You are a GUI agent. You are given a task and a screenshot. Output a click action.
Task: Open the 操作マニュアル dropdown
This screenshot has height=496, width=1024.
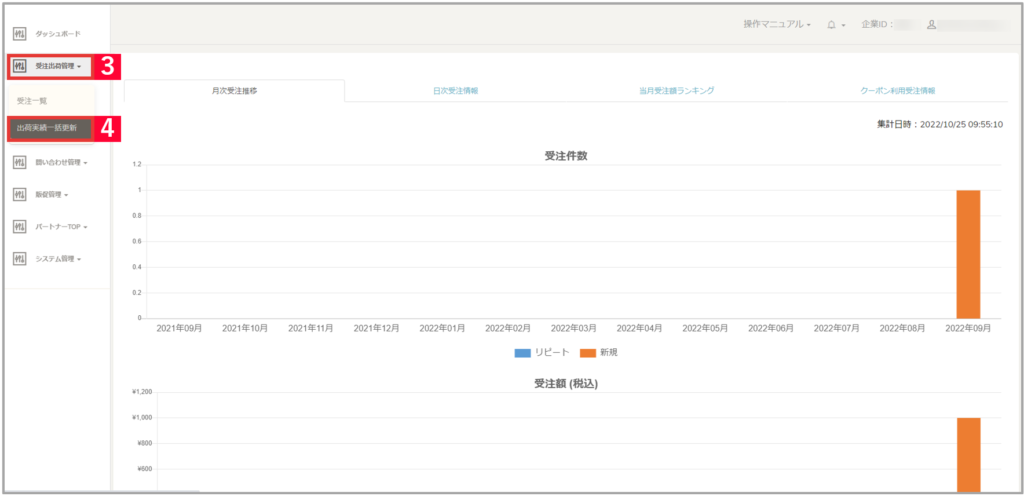(x=776, y=24)
